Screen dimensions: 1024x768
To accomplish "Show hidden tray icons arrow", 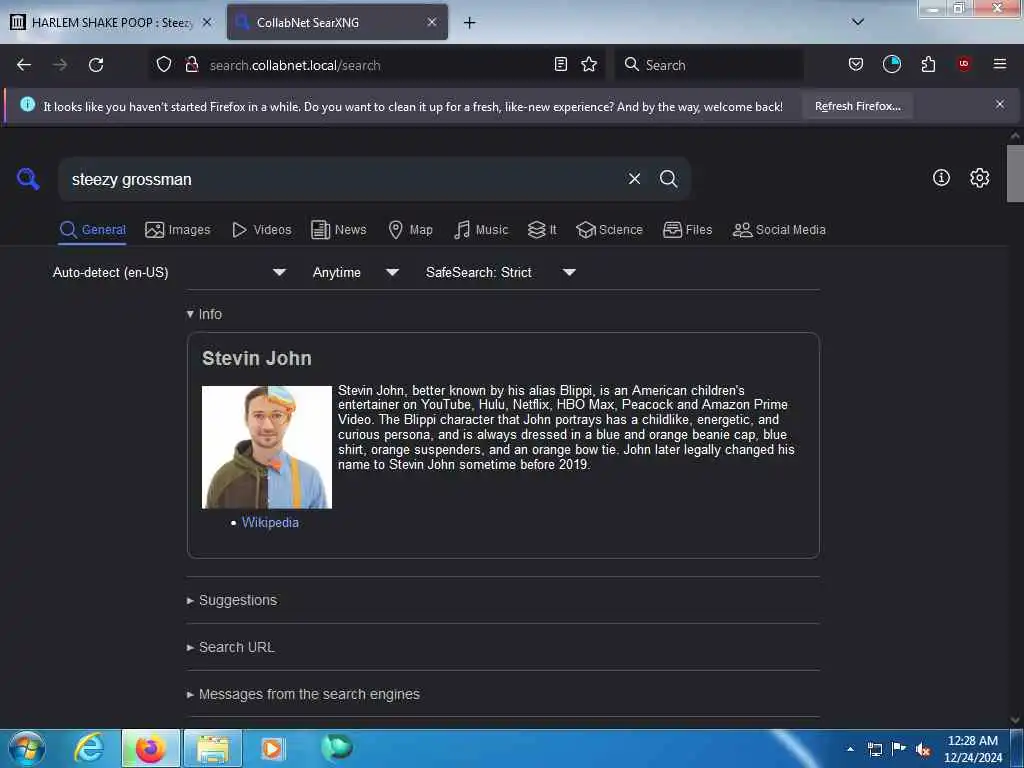I will 850,749.
